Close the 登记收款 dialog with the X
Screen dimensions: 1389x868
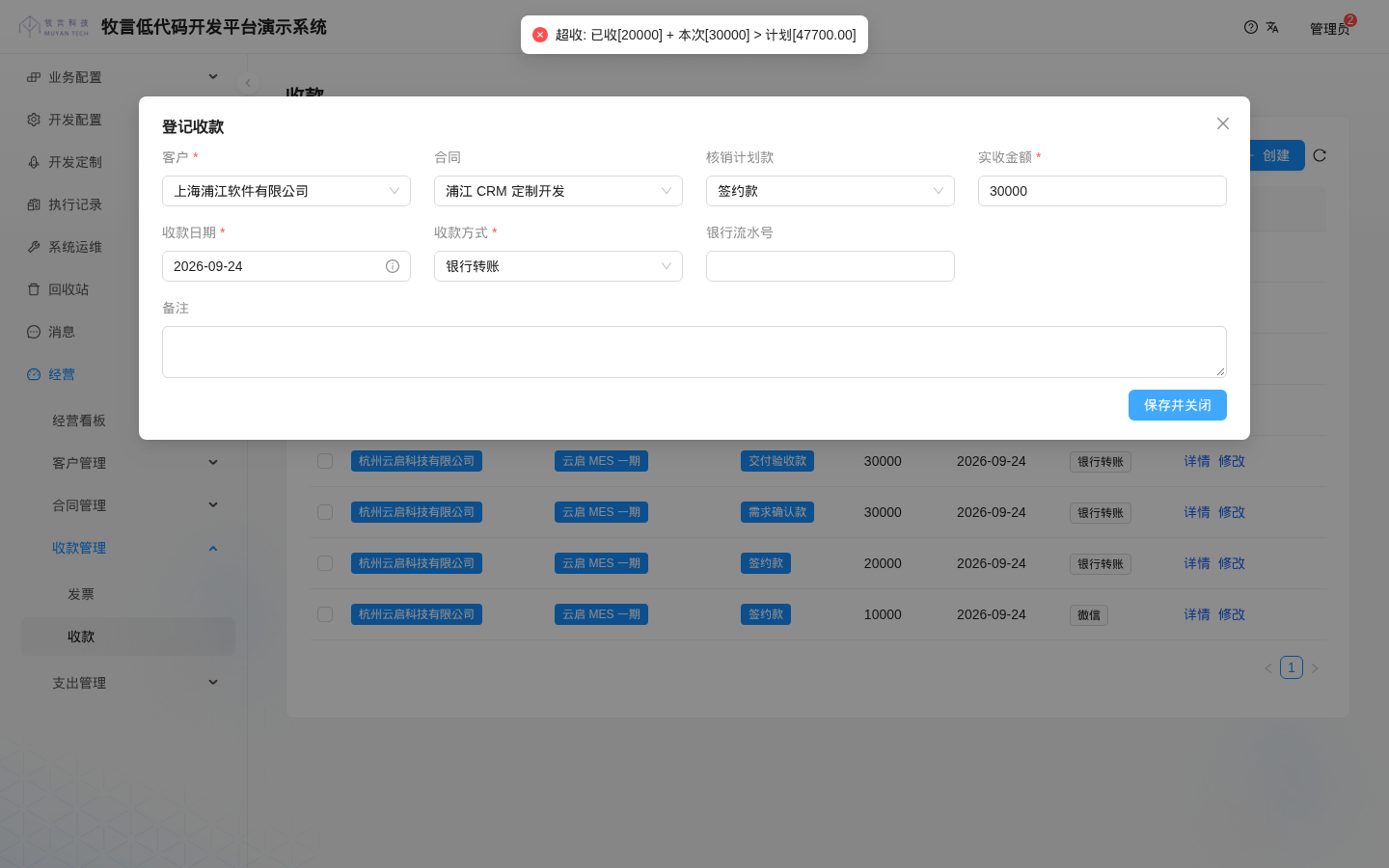coord(1223,123)
